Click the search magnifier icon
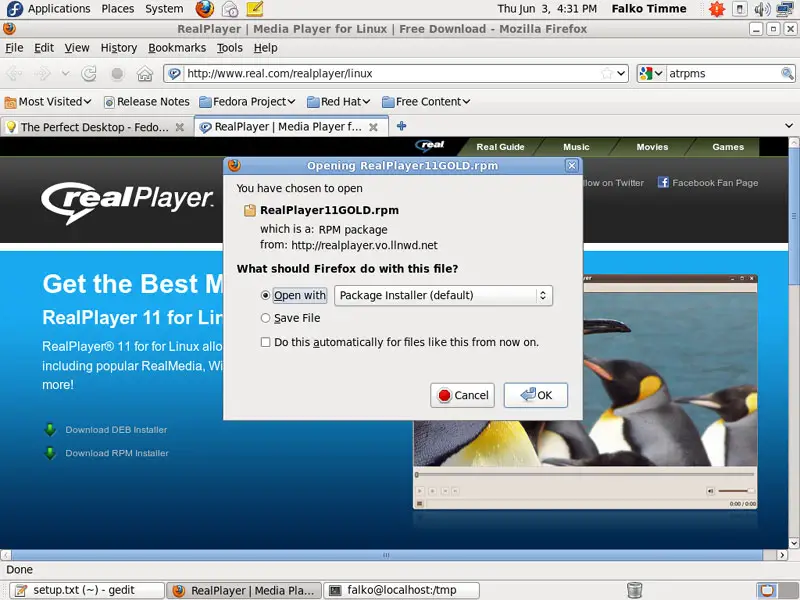The width and height of the screenshot is (800, 600). pyautogui.click(x=787, y=73)
